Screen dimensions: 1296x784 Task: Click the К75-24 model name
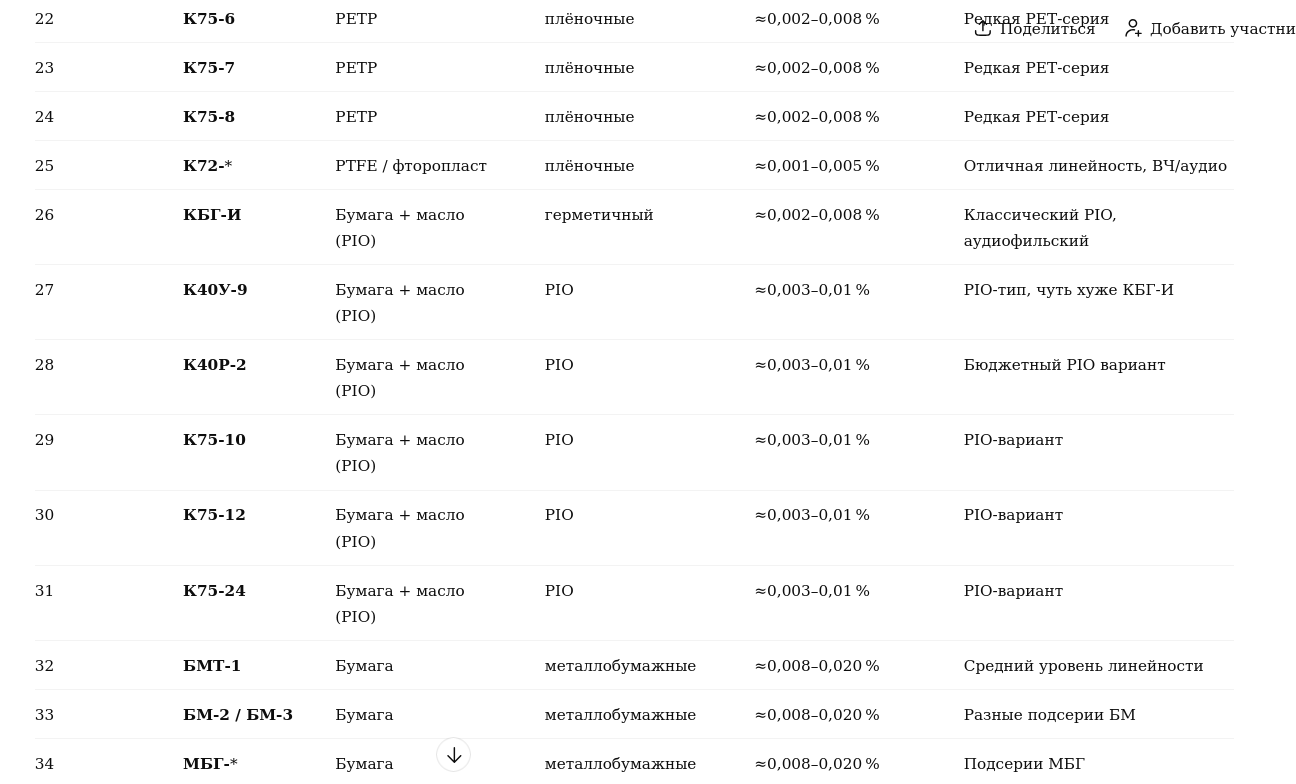point(214,592)
